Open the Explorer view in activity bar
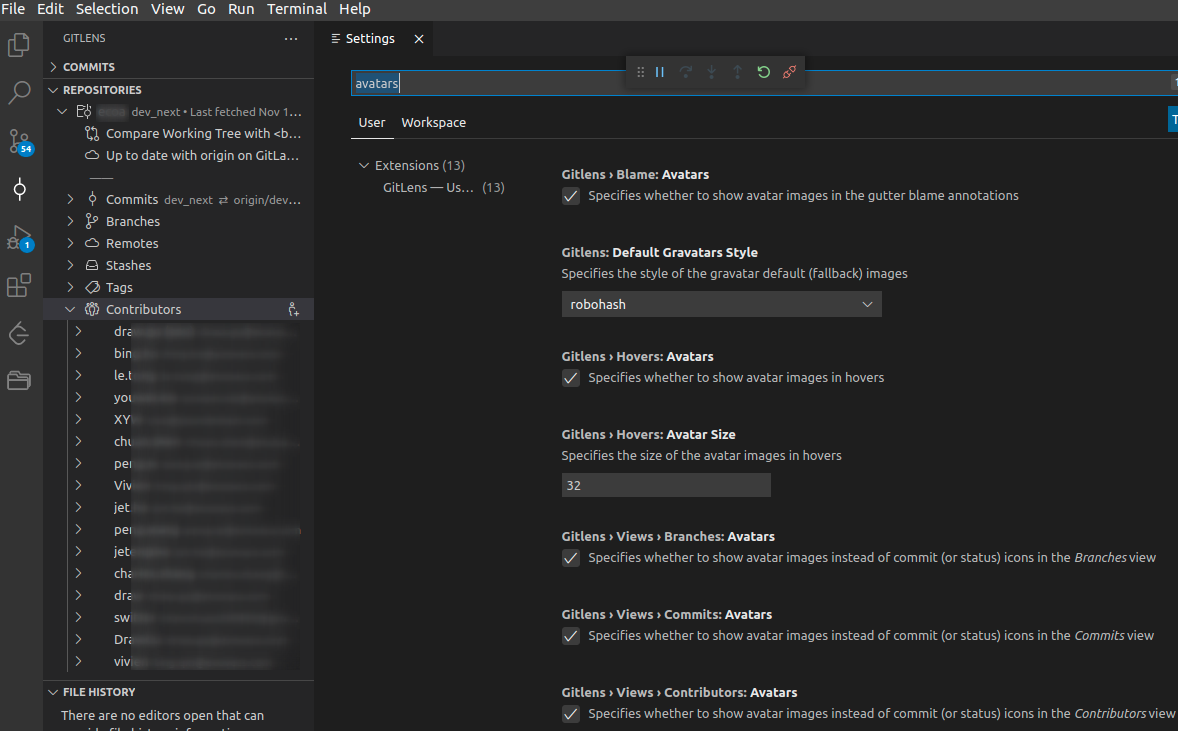 tap(19, 45)
